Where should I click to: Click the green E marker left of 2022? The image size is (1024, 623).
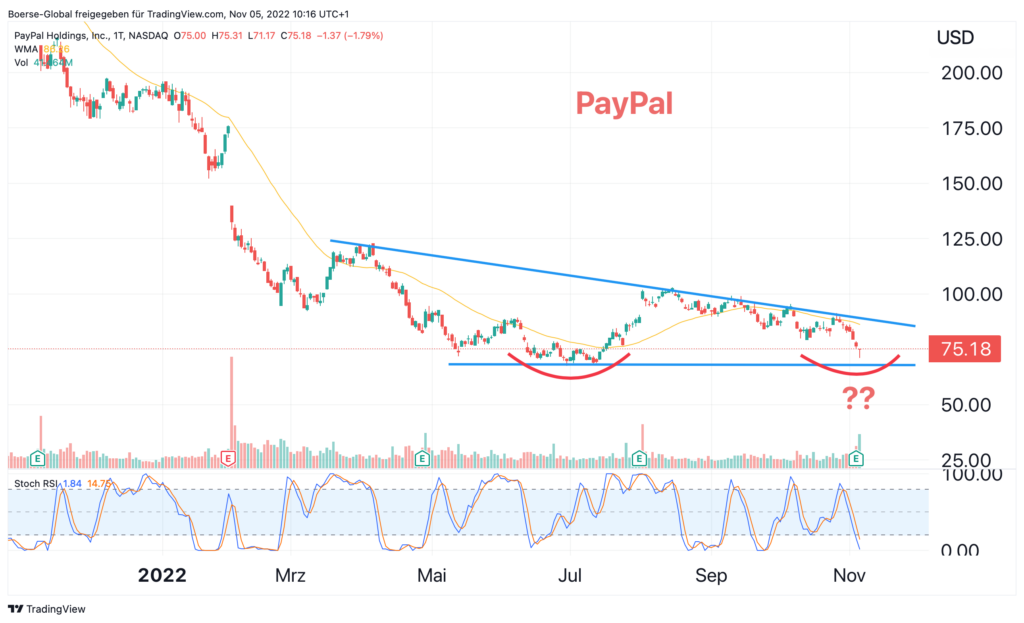tap(38, 458)
